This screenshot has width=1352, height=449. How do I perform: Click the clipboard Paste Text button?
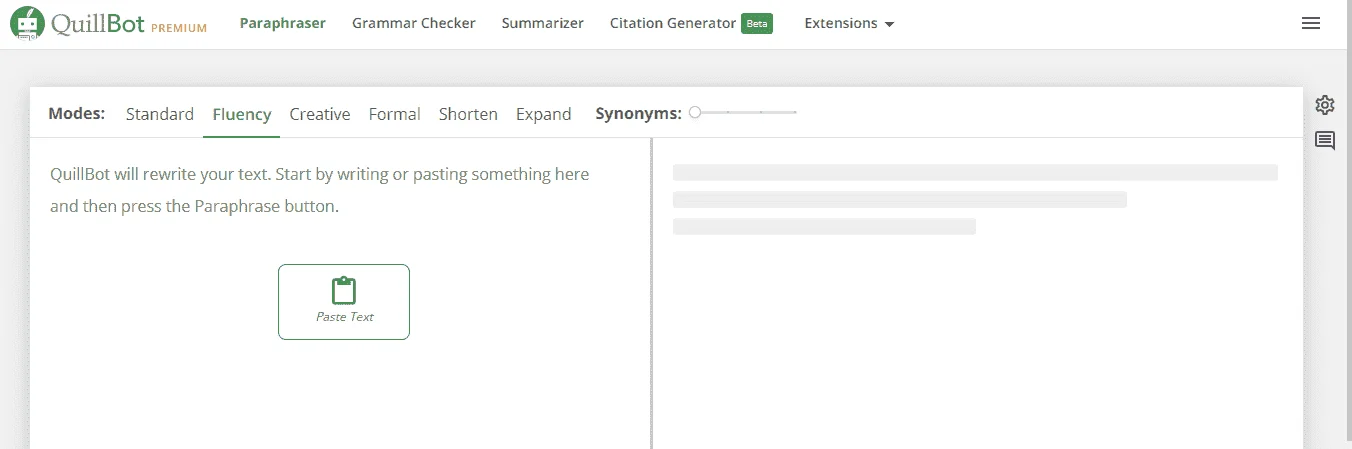pyautogui.click(x=344, y=302)
